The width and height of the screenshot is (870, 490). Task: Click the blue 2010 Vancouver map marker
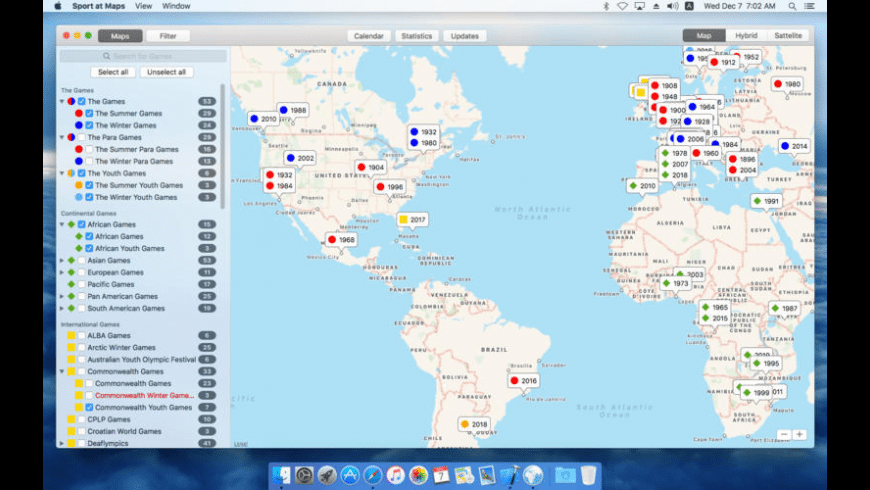click(x=263, y=119)
